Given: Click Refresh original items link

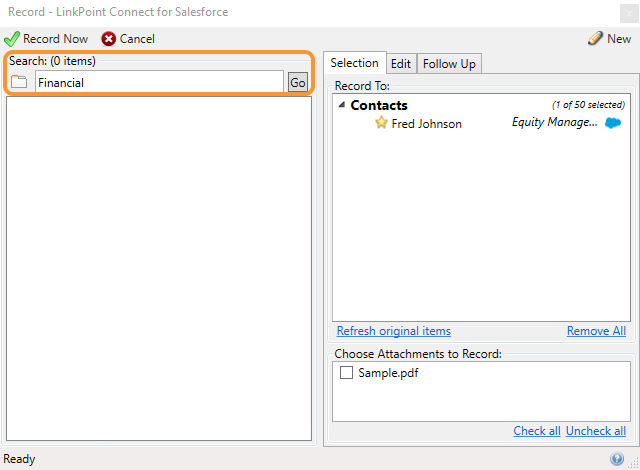Looking at the screenshot, I should click(x=394, y=331).
